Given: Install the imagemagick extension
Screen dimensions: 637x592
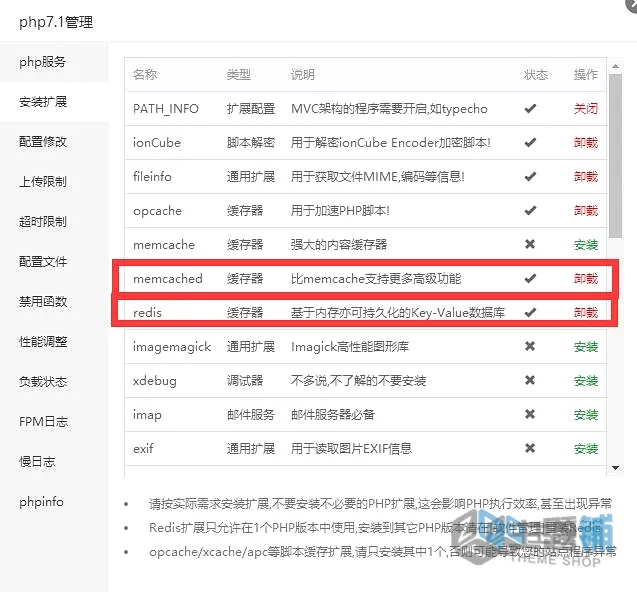Looking at the screenshot, I should (585, 347).
